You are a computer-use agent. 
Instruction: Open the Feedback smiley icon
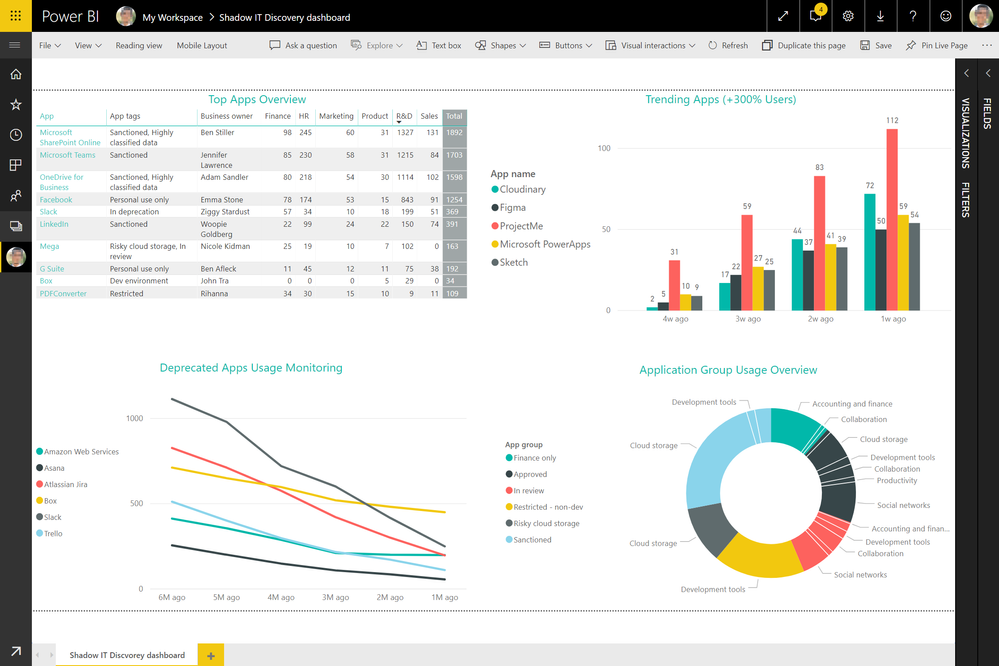(x=945, y=16)
